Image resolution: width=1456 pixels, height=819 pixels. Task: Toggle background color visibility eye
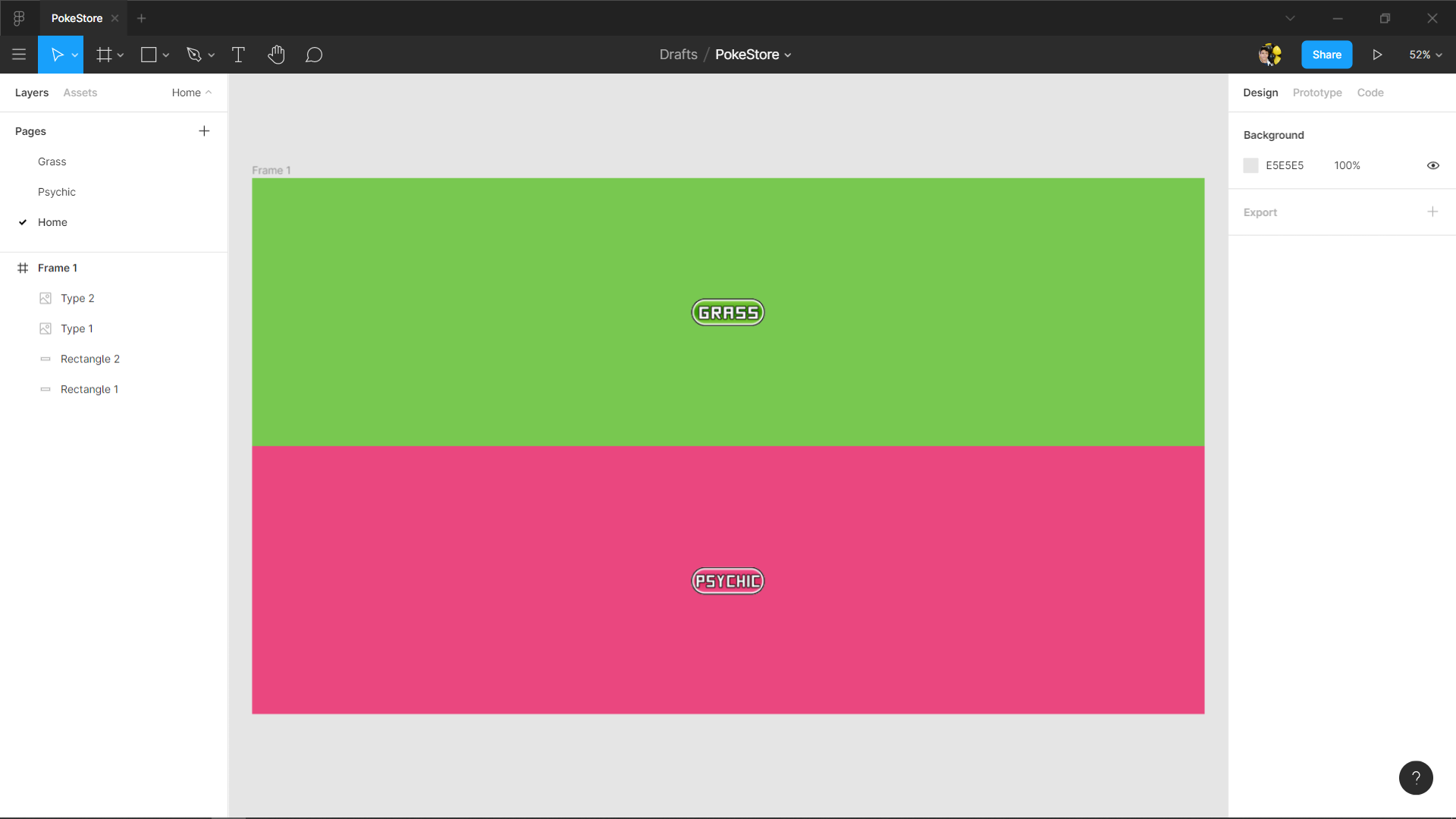pyautogui.click(x=1432, y=165)
